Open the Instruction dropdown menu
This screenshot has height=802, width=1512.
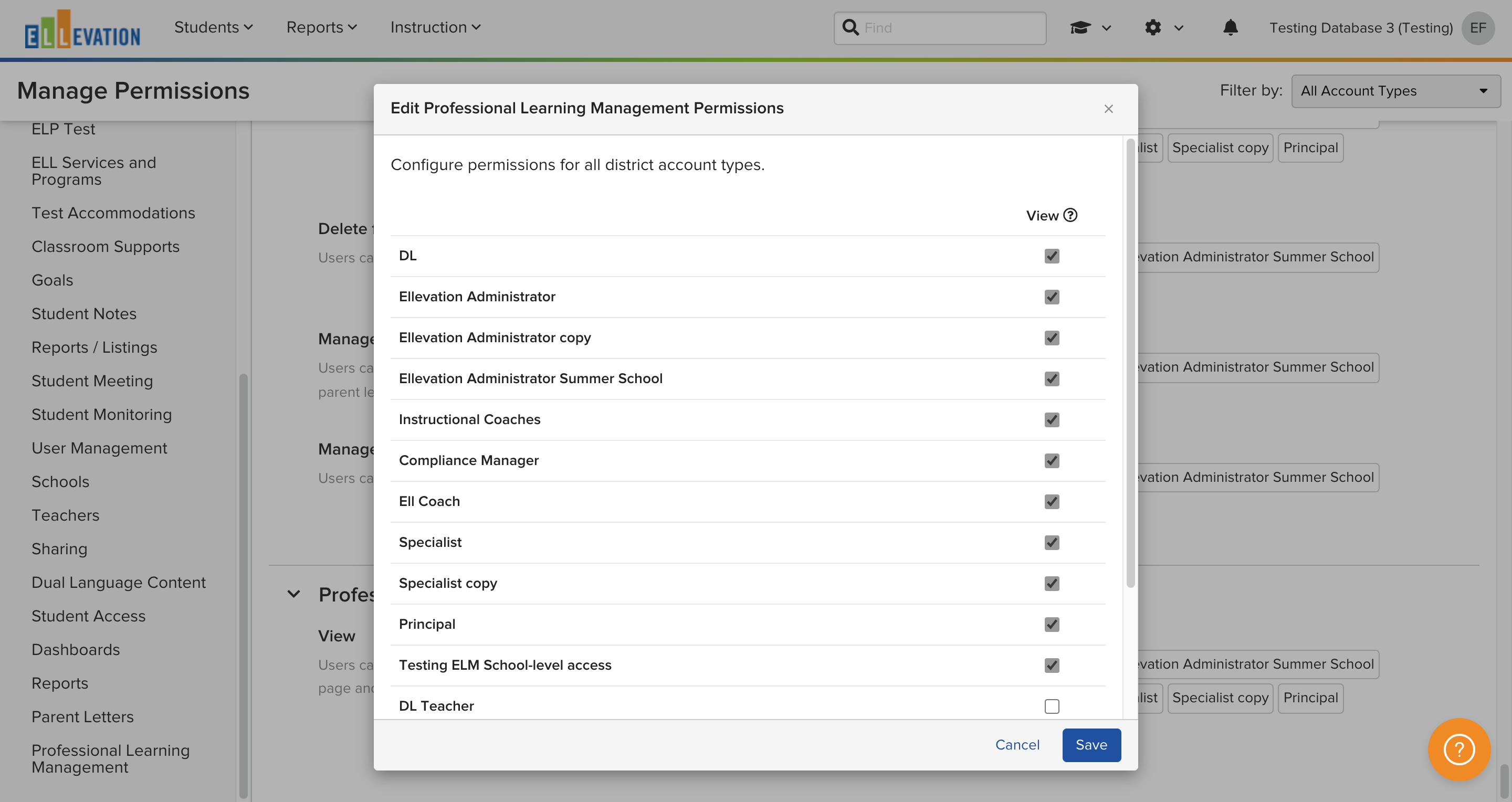pyautogui.click(x=436, y=28)
